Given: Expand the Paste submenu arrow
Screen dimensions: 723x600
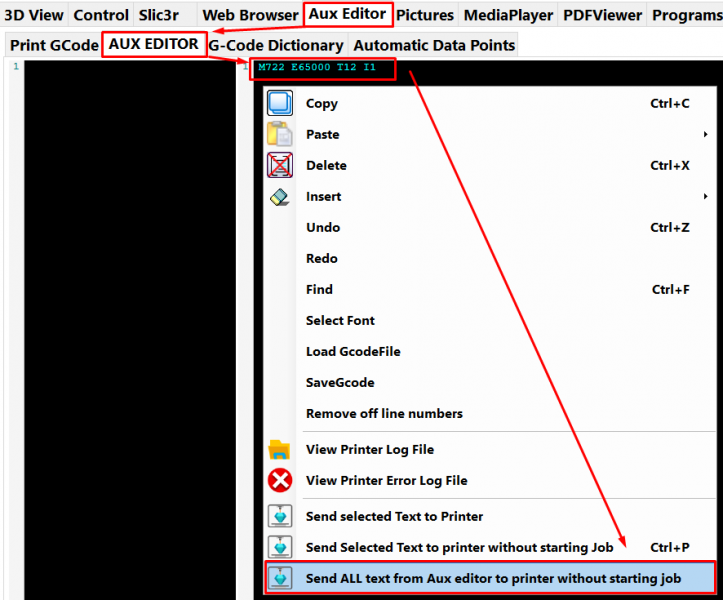Looking at the screenshot, I should pyautogui.click(x=705, y=134).
